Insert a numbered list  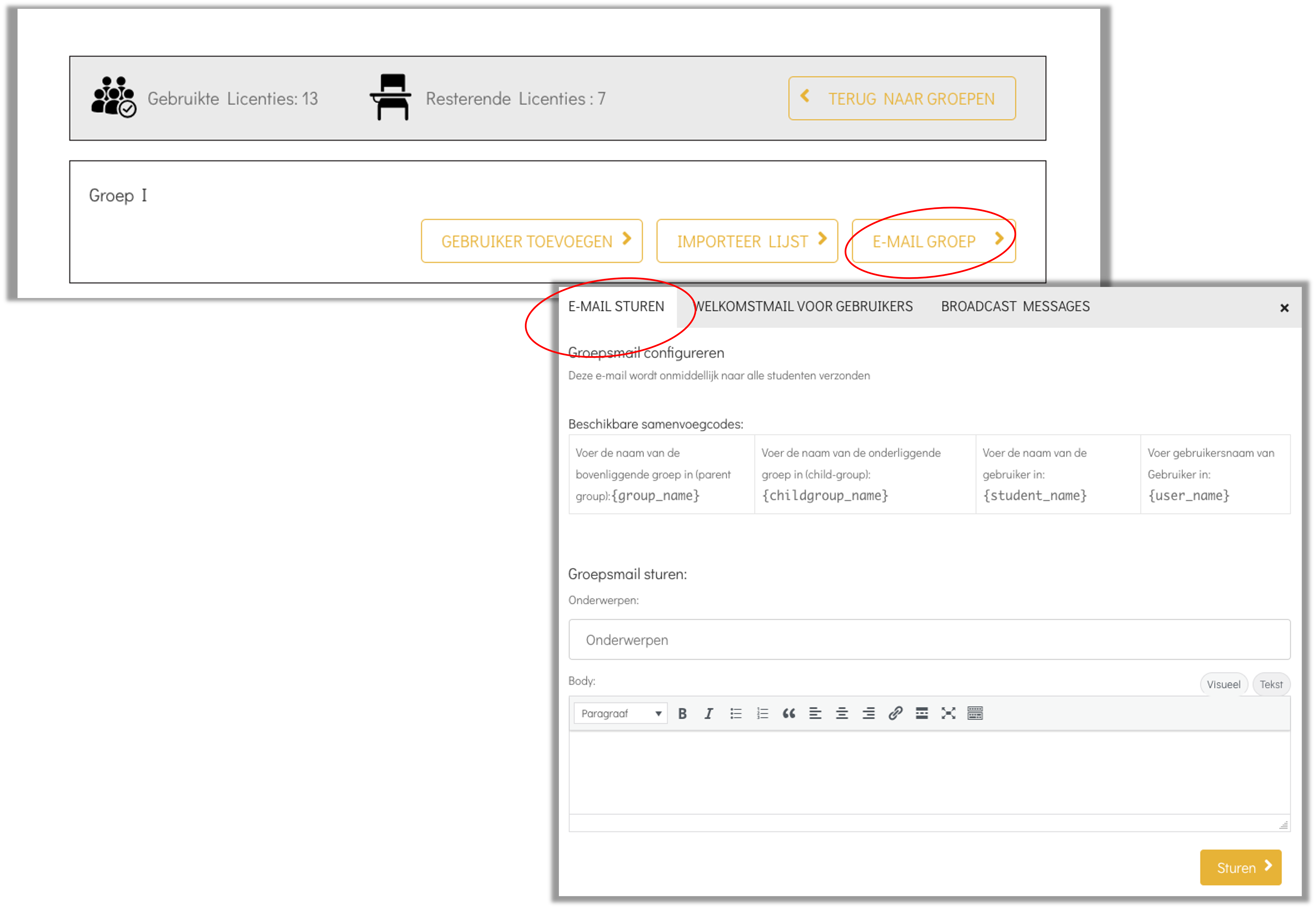pyautogui.click(x=763, y=713)
